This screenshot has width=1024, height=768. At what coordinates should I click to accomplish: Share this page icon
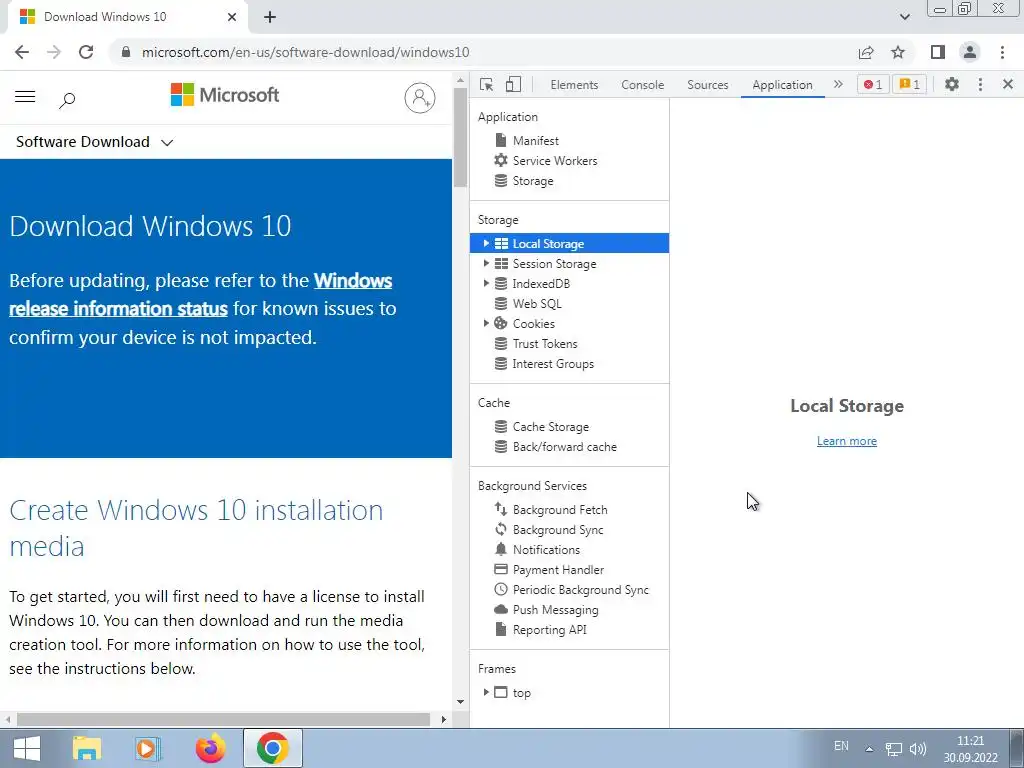coord(866,52)
